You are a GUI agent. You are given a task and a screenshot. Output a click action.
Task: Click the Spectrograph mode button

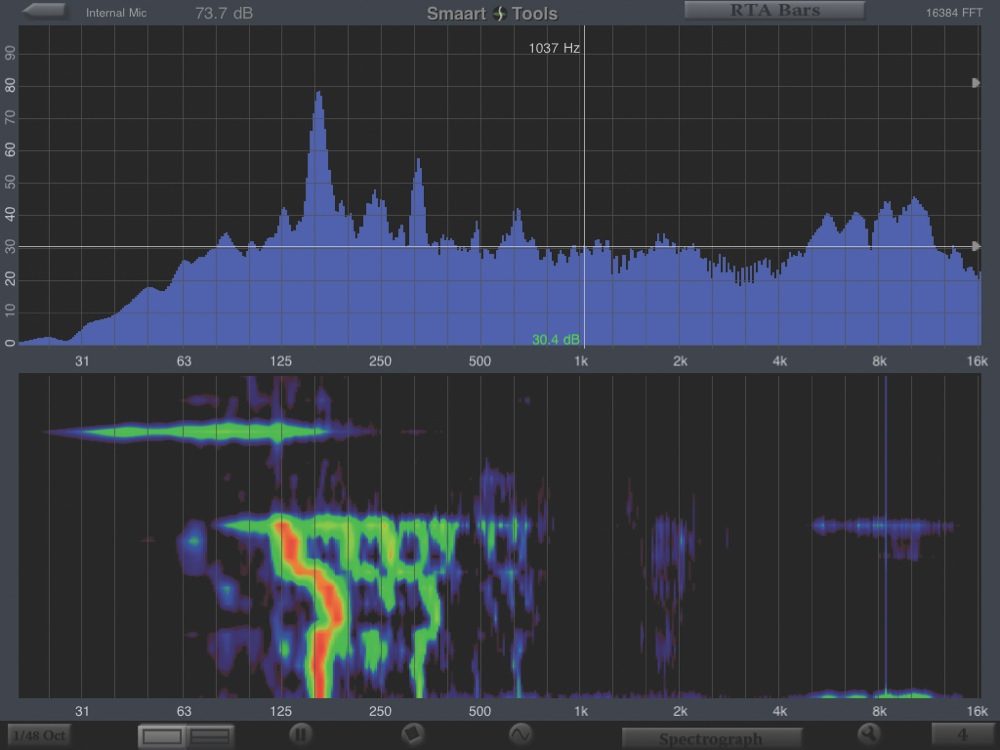711,739
